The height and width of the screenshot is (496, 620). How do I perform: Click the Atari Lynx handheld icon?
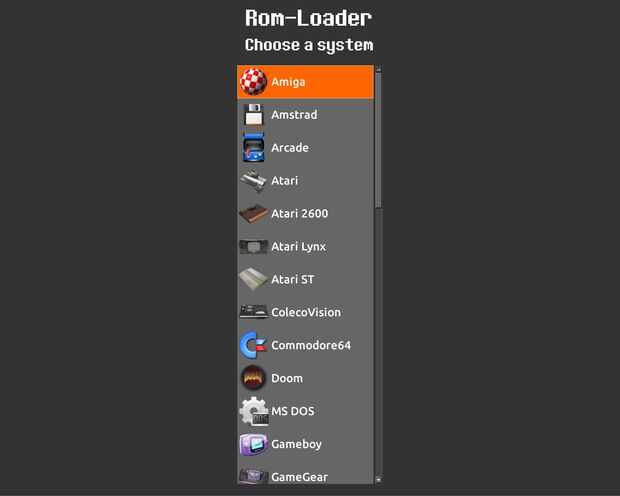pyautogui.click(x=253, y=247)
